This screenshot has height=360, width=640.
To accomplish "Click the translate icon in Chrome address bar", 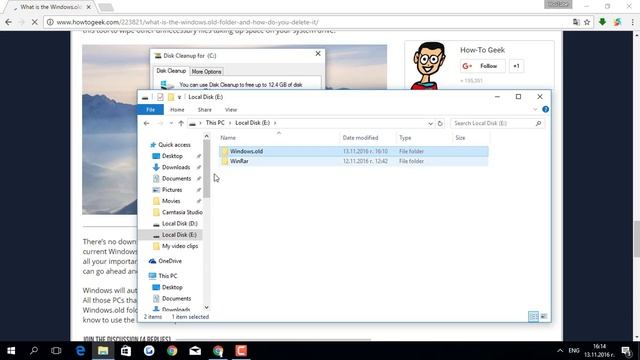I will point(576,22).
